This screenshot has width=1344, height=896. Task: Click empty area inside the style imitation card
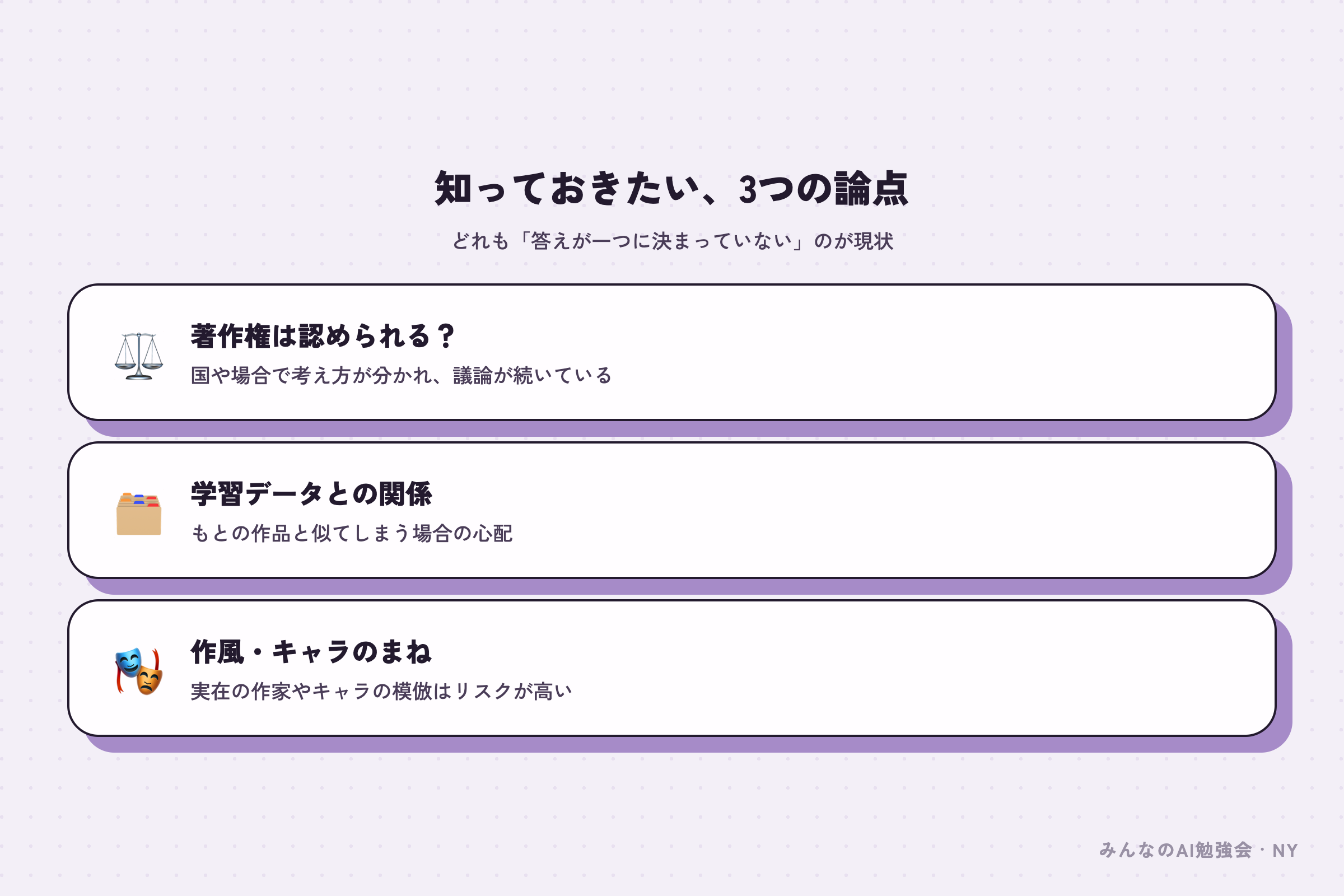[914, 668]
